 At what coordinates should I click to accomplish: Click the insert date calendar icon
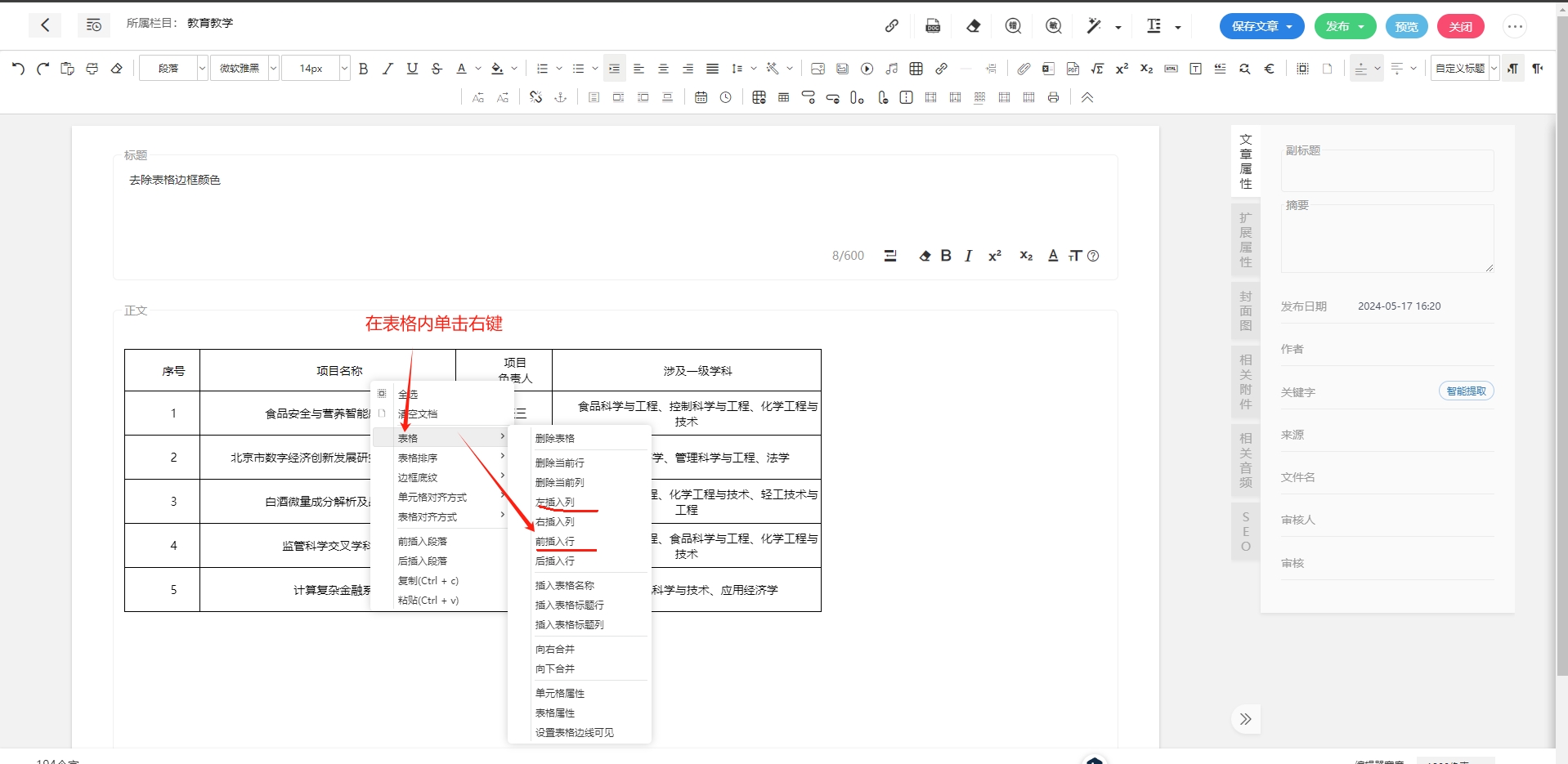coord(701,97)
